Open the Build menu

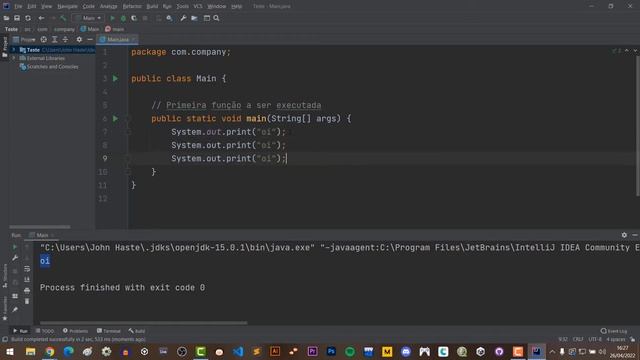click(x=152, y=7)
